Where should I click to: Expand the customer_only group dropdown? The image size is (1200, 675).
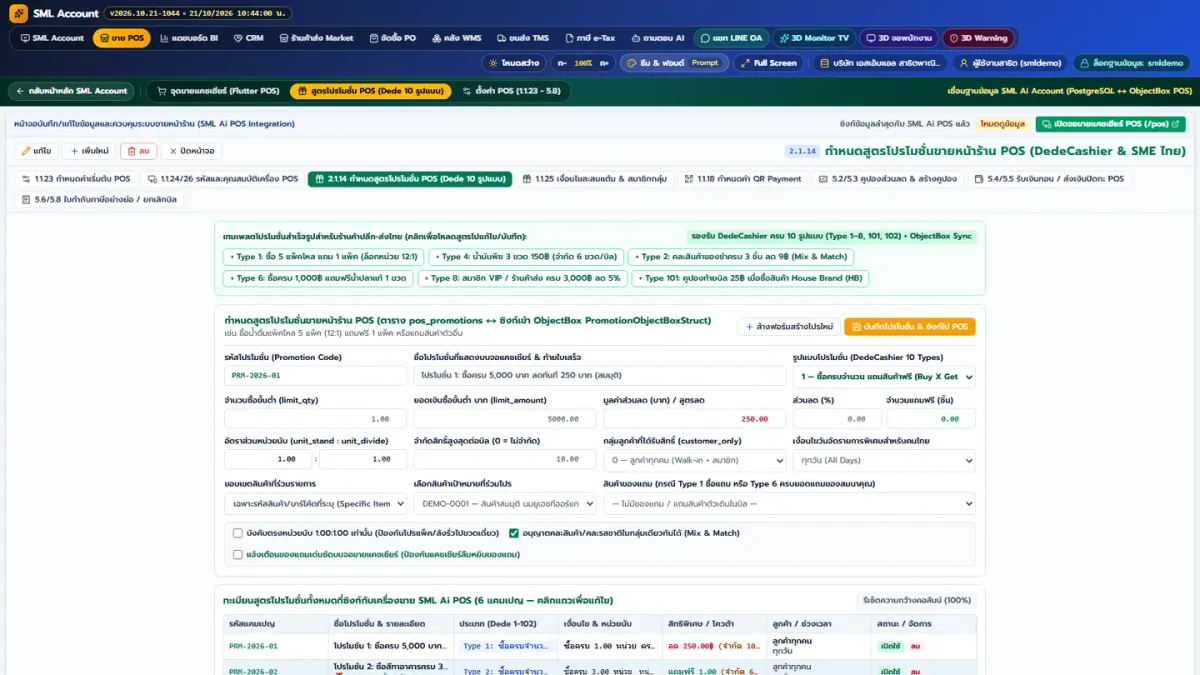click(693, 460)
